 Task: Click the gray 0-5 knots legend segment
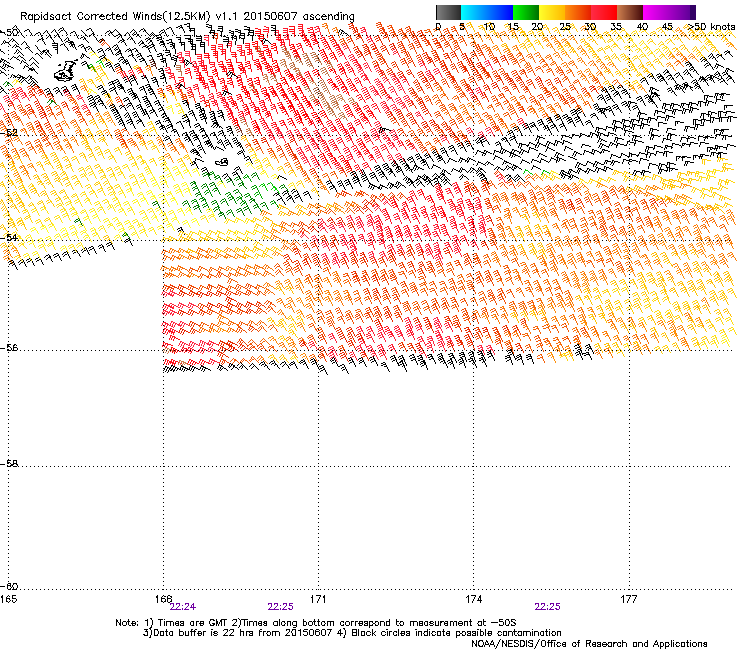[x=448, y=12]
